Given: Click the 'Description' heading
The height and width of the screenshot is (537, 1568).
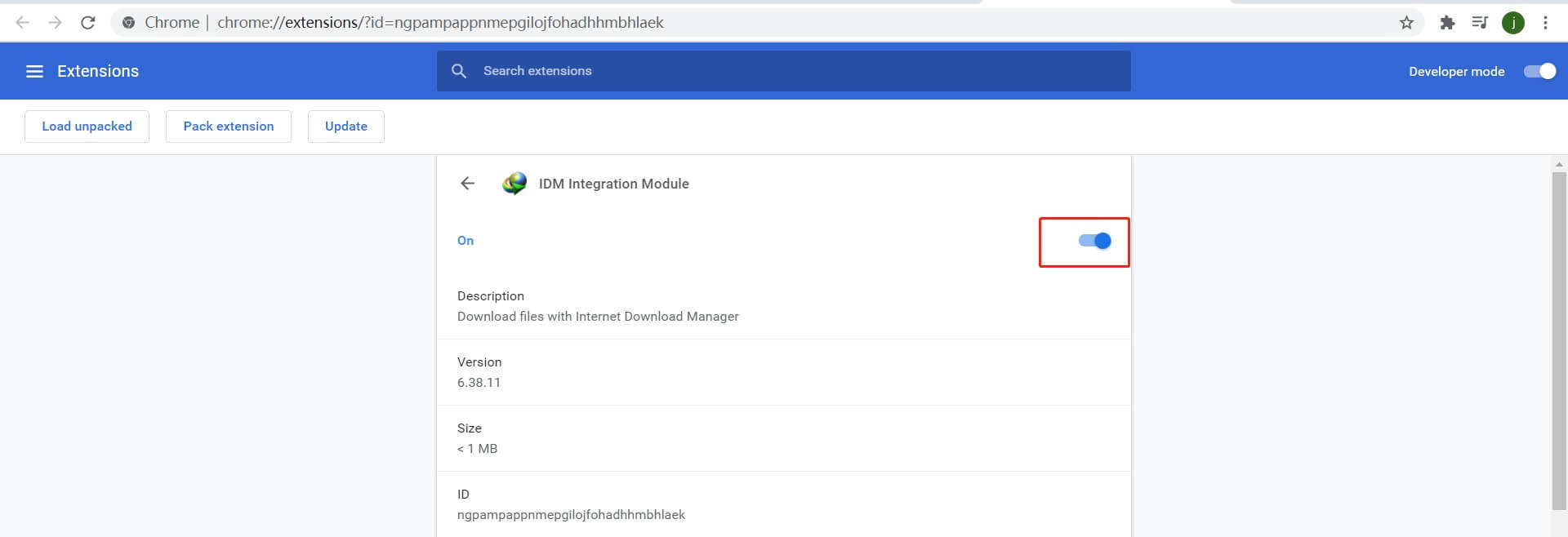Looking at the screenshot, I should pyautogui.click(x=491, y=296).
